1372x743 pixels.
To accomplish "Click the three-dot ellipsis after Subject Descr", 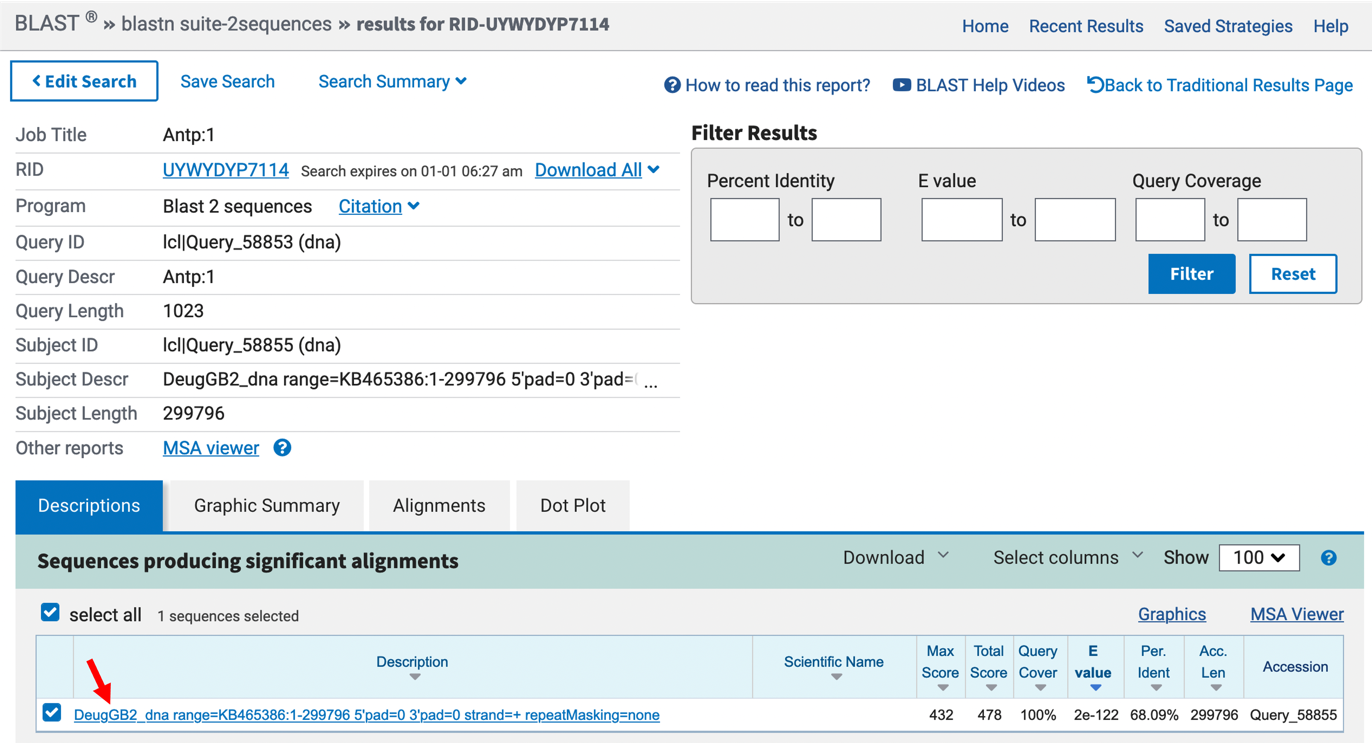I will [651, 383].
